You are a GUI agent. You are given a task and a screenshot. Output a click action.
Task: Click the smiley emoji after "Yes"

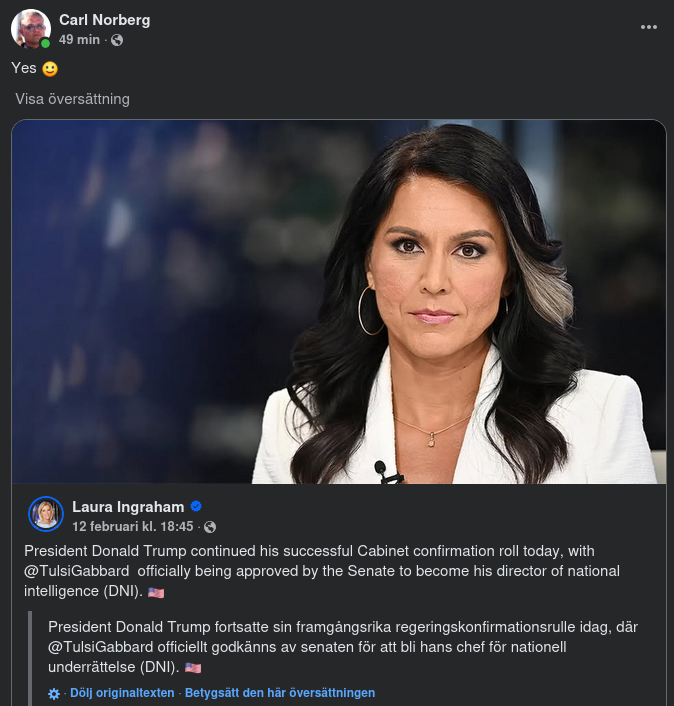tap(49, 69)
